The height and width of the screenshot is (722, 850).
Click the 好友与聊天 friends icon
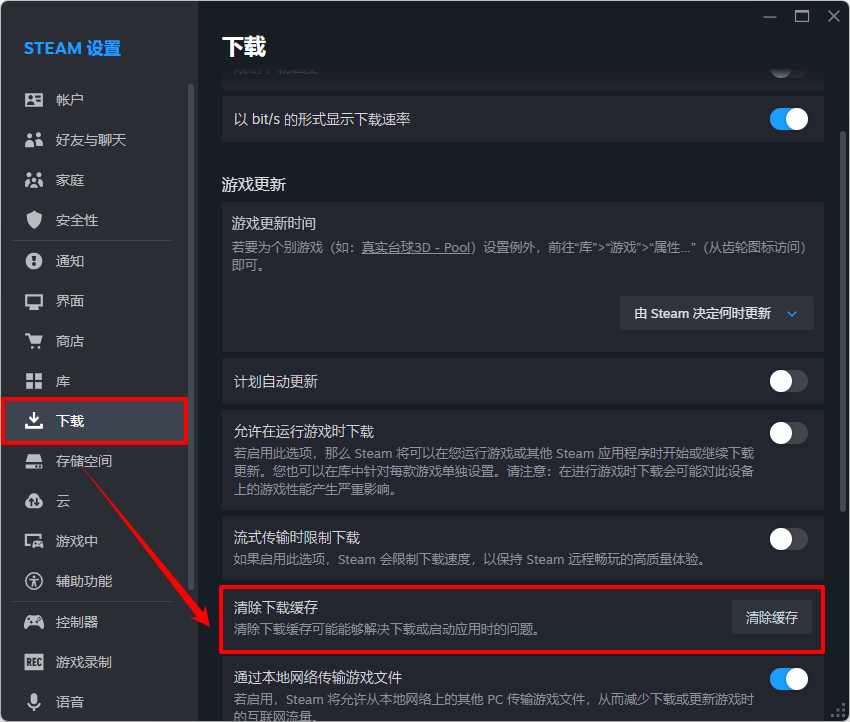[x=34, y=140]
